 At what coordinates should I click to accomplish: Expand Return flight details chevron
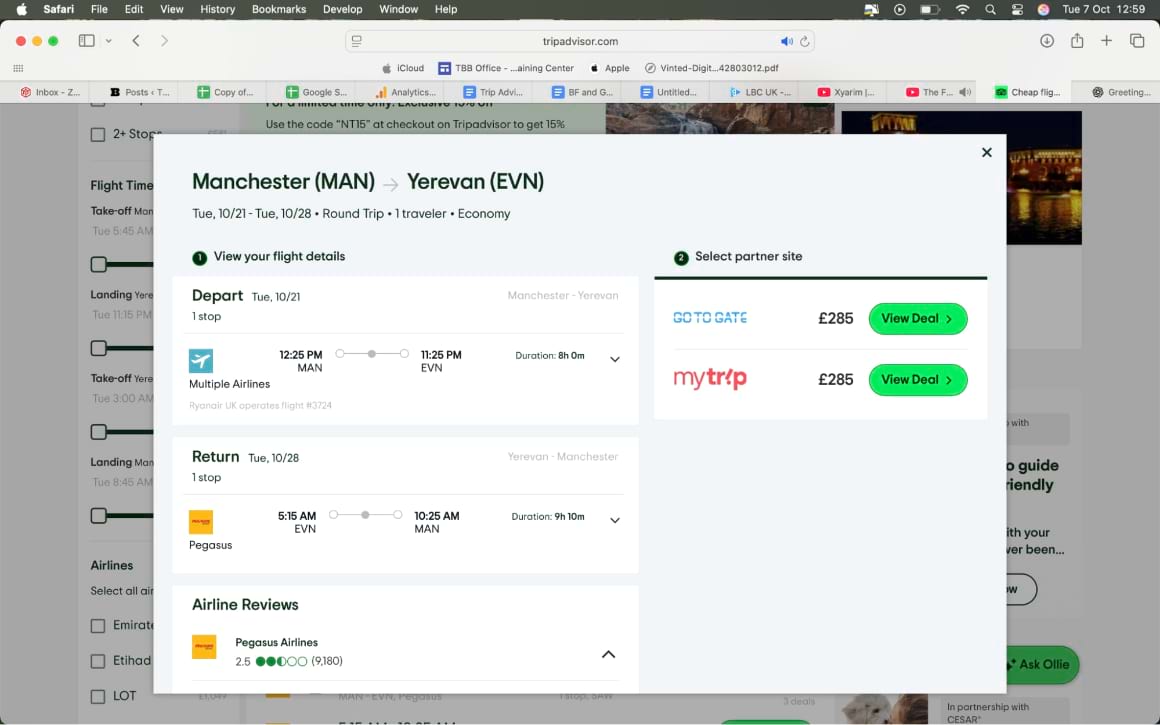(x=614, y=520)
